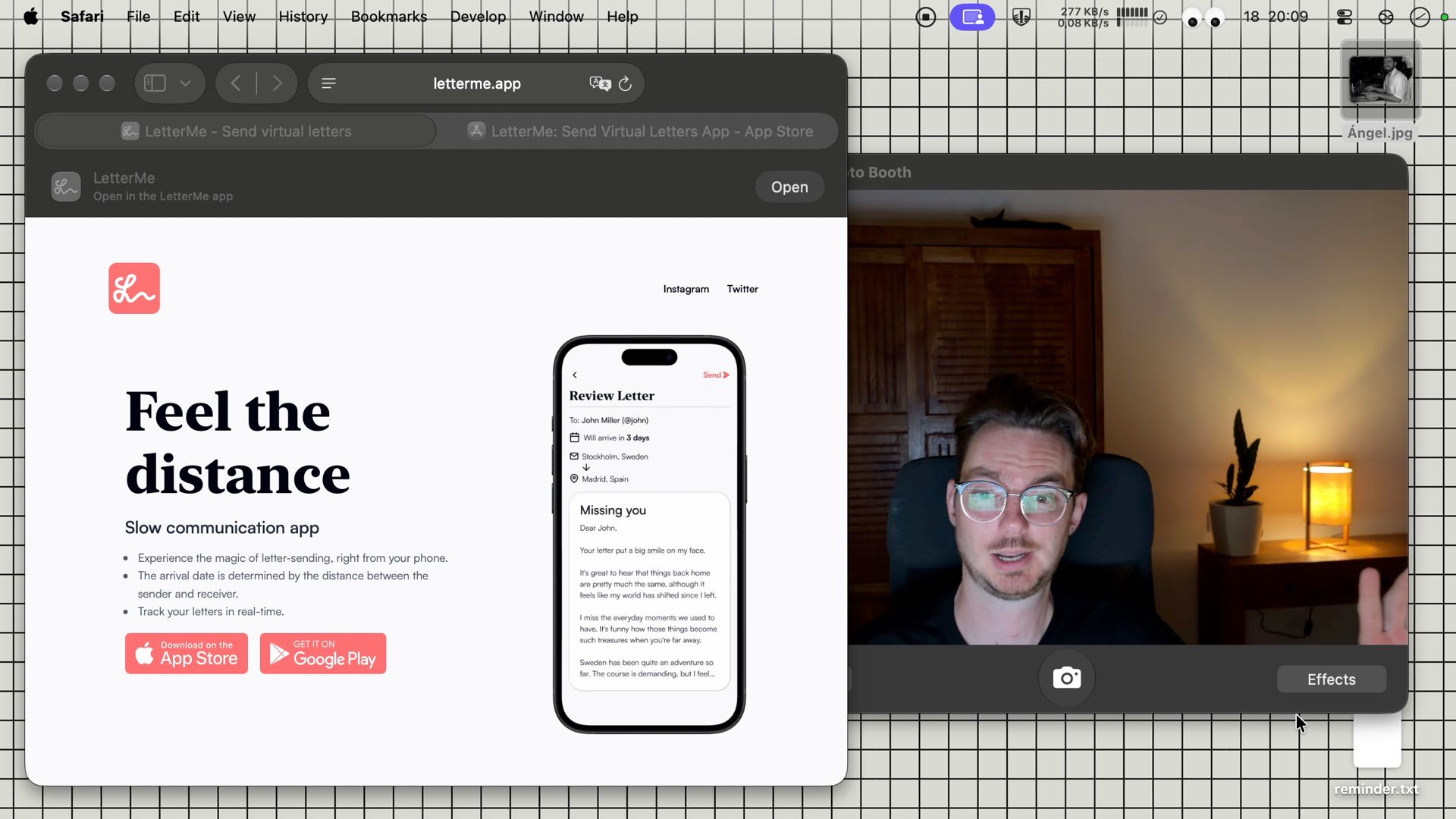Follow the Instagram link

[x=686, y=289]
